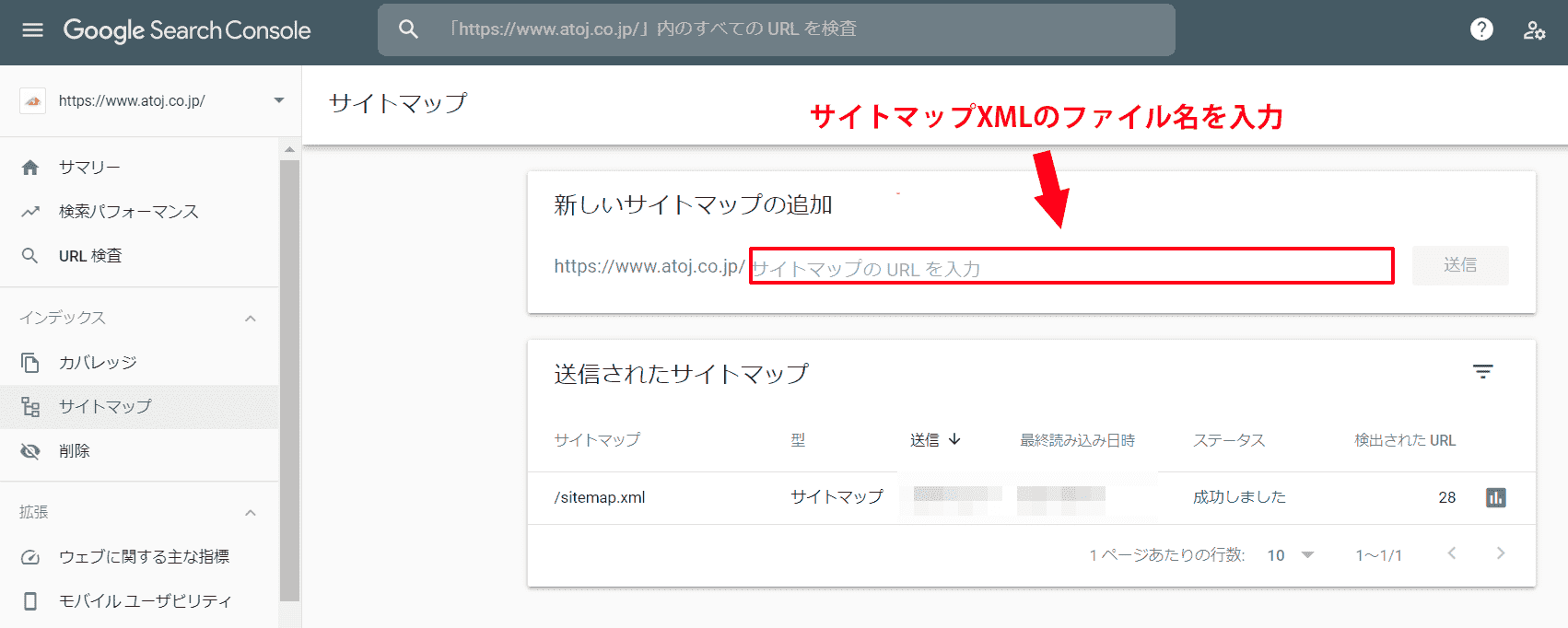
Task: Click the 送信 submit button
Action: point(1460,265)
